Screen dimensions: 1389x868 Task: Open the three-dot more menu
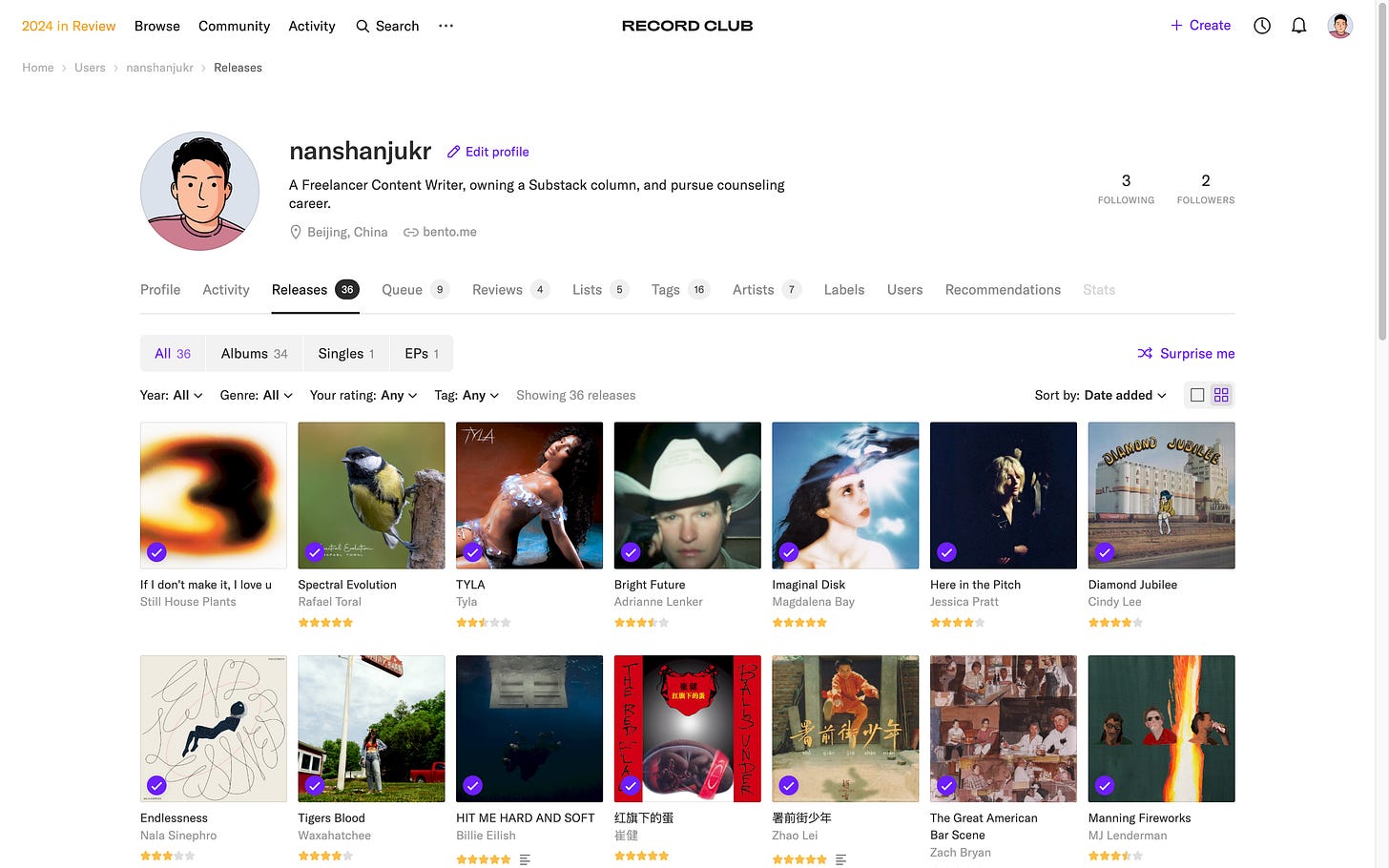(x=446, y=26)
